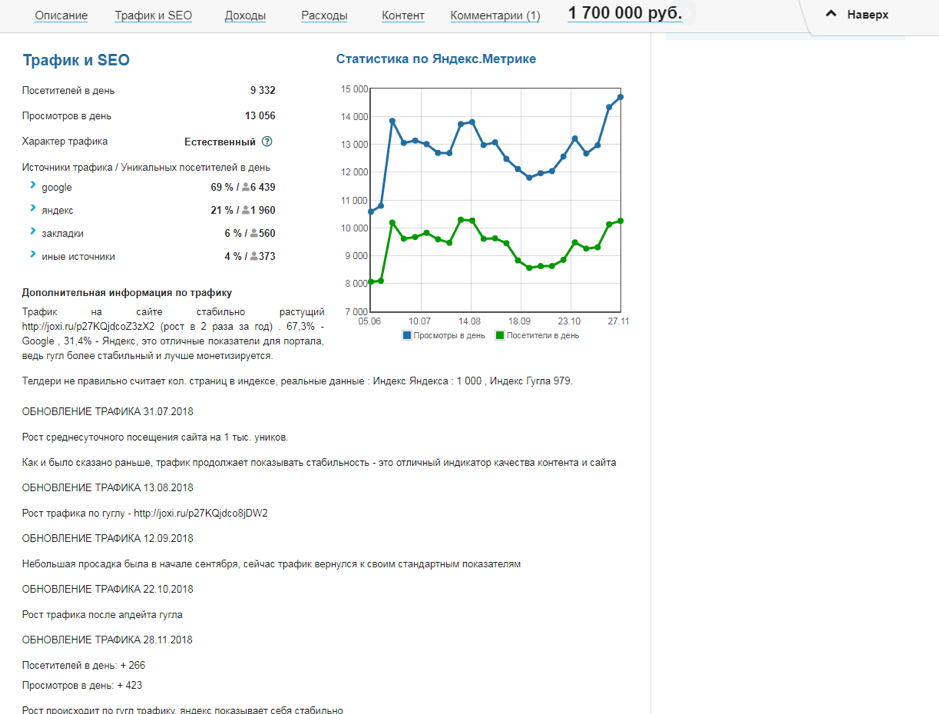Click ОБНОВЛЕНИЕ ТРАФИКА 31.07.2018 line

108,412
